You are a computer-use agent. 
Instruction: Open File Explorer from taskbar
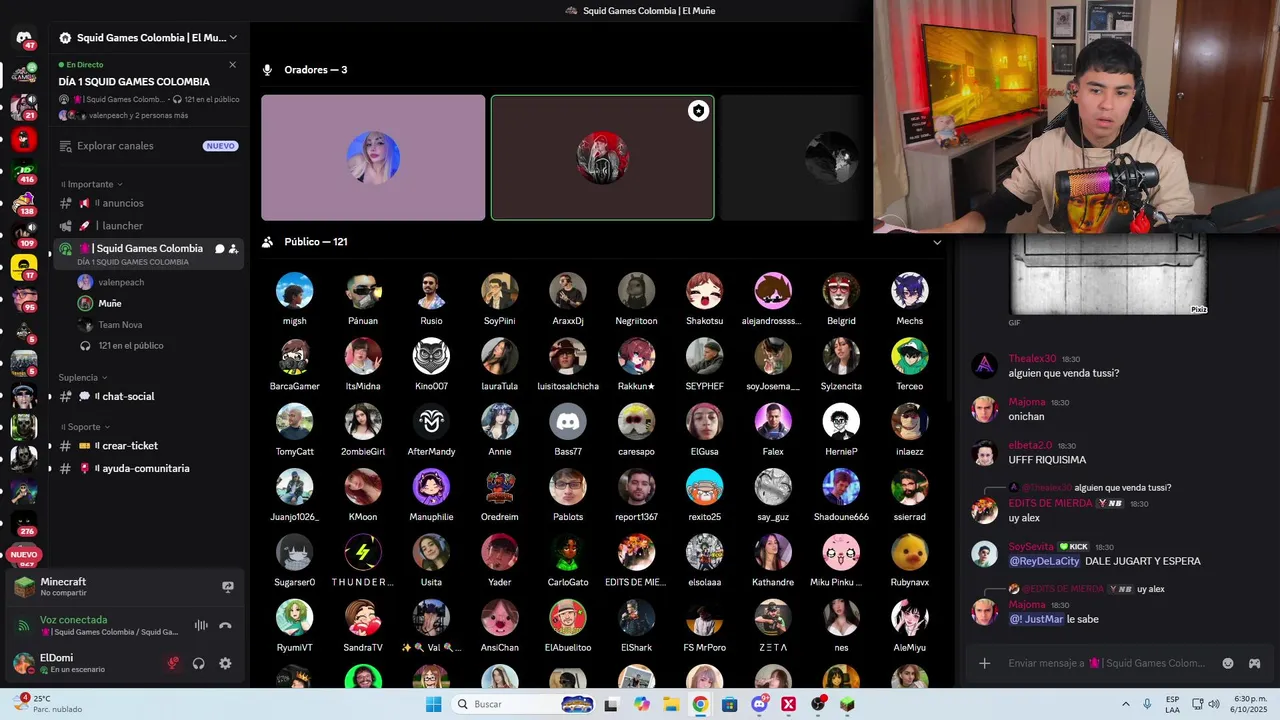pyautogui.click(x=671, y=704)
